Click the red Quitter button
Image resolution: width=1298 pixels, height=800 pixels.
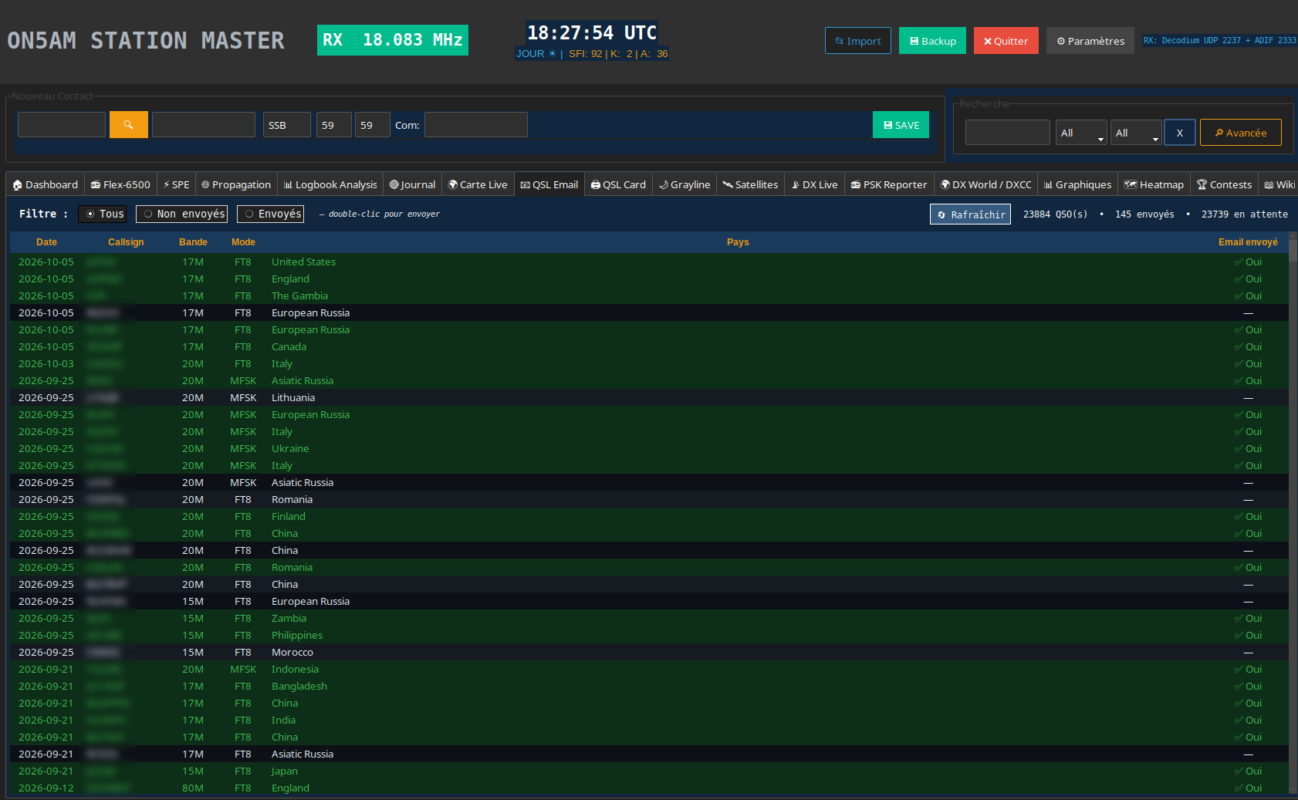(1006, 41)
